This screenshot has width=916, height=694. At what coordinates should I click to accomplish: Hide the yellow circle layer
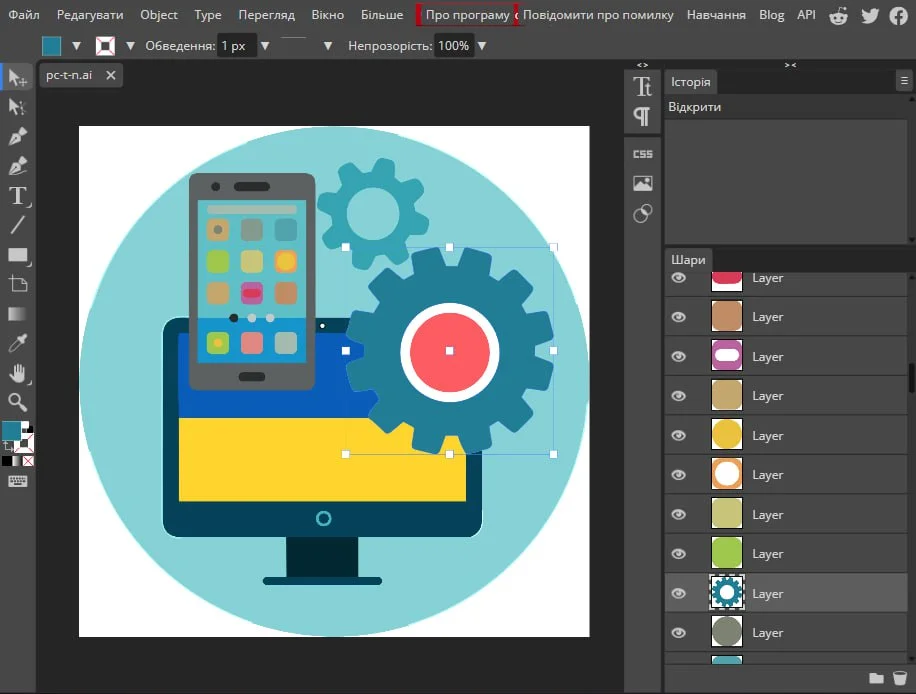point(679,435)
